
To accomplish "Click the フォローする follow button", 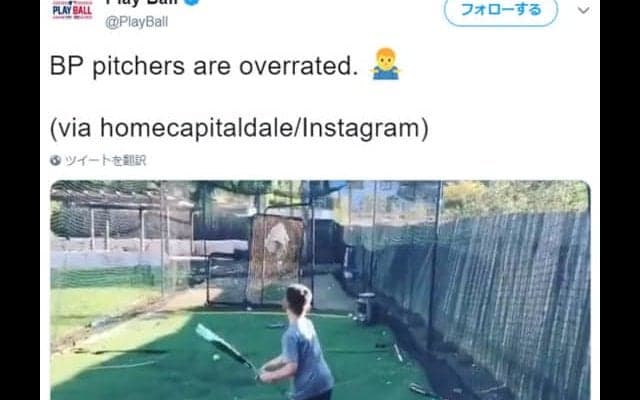I will (501, 11).
